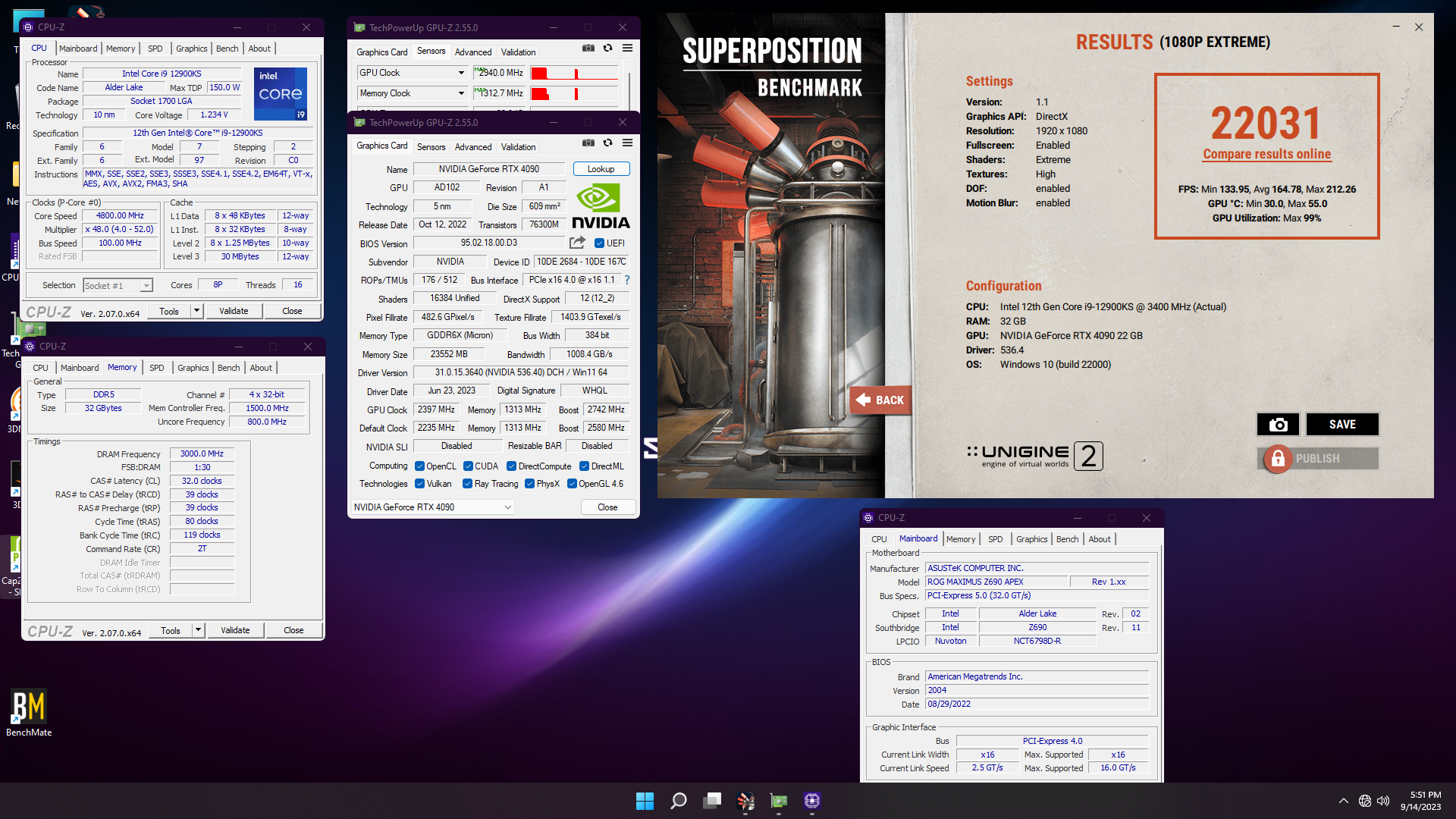Viewport: 1456px width, 819px height.
Task: Open Task View from the taskbar
Action: 712,801
